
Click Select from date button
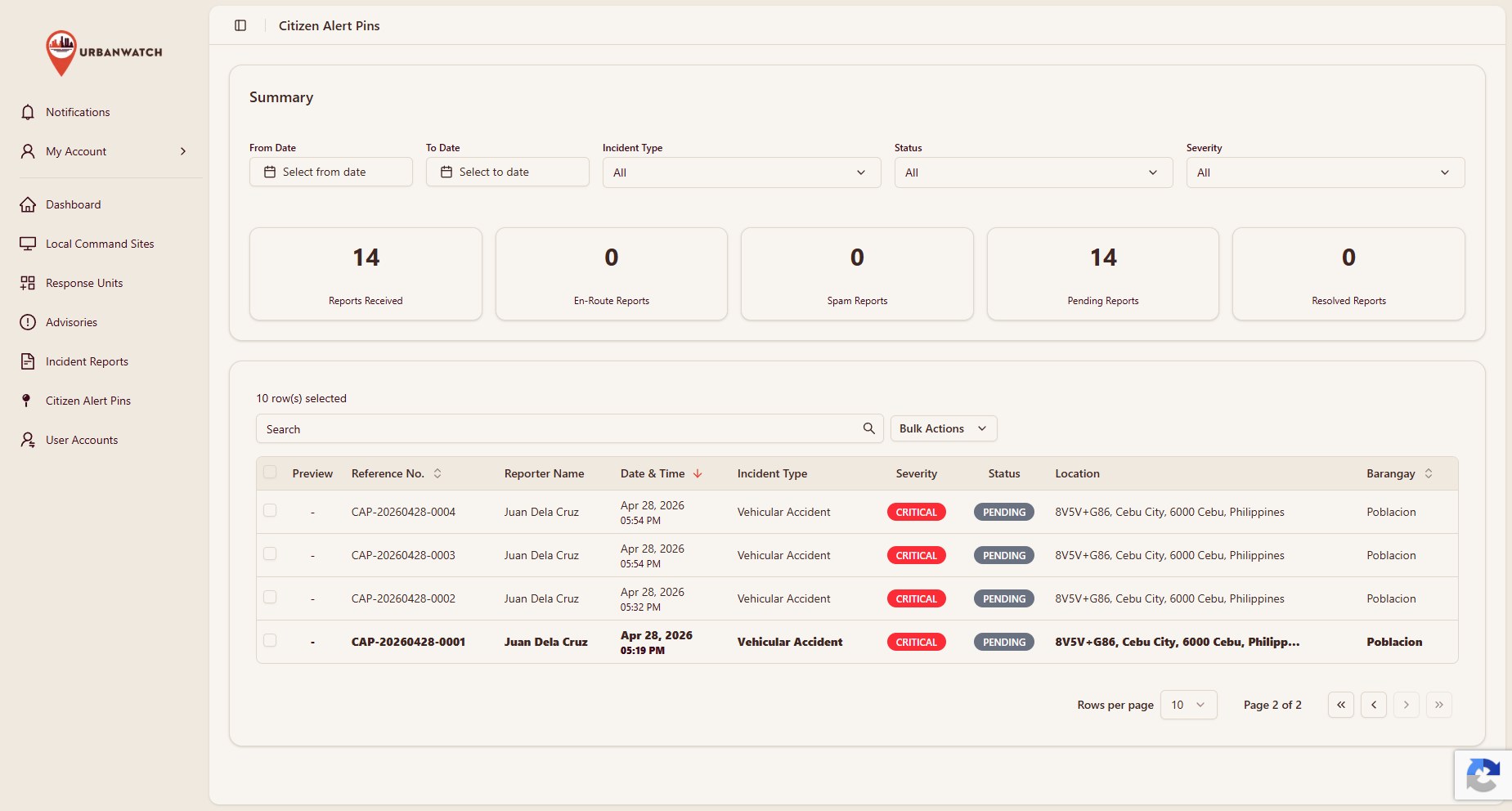(331, 172)
